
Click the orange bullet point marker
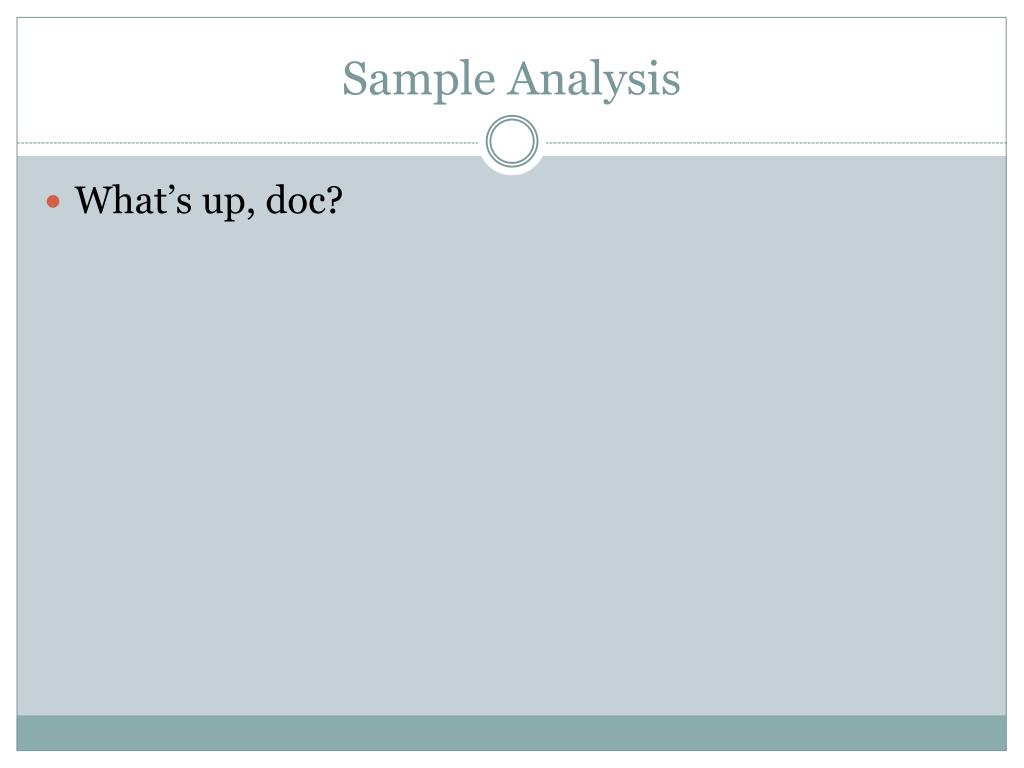point(54,201)
